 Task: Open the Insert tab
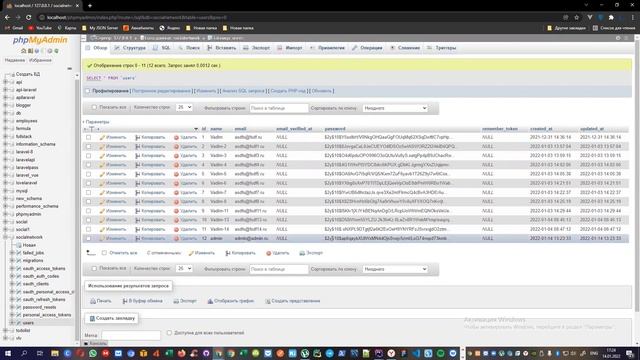[222, 48]
